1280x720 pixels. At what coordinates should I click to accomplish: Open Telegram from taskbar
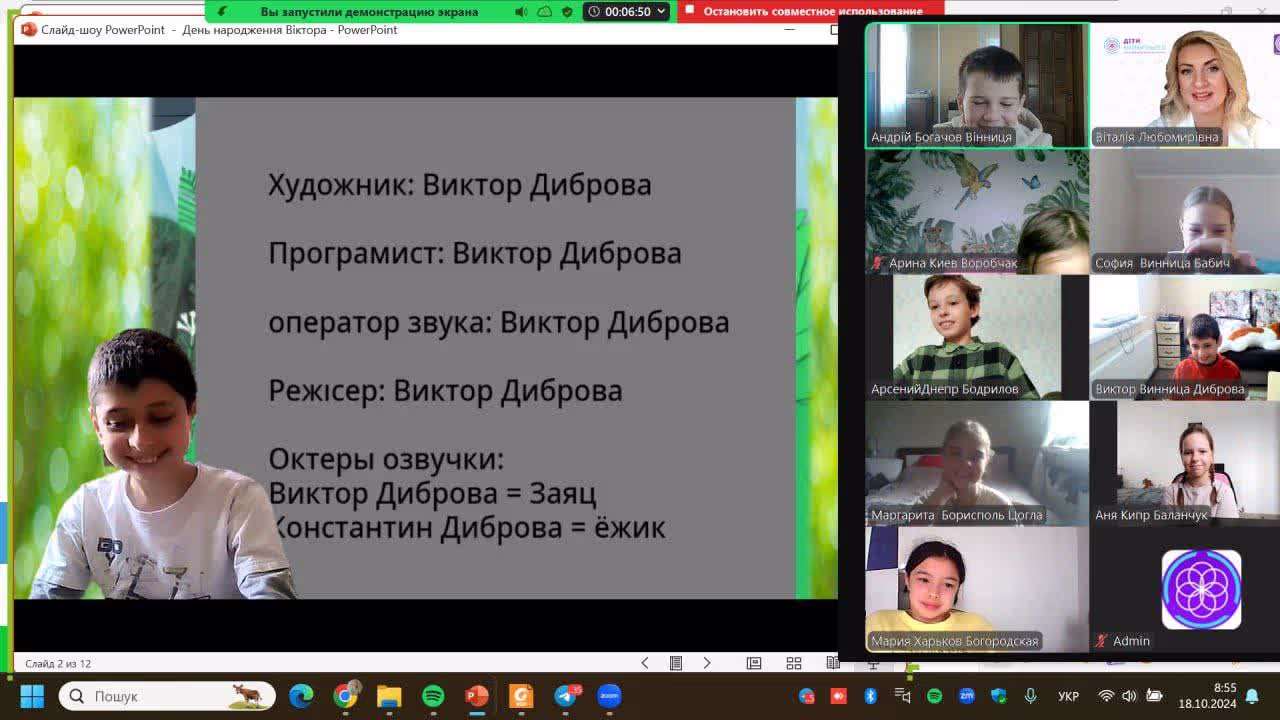click(566, 696)
